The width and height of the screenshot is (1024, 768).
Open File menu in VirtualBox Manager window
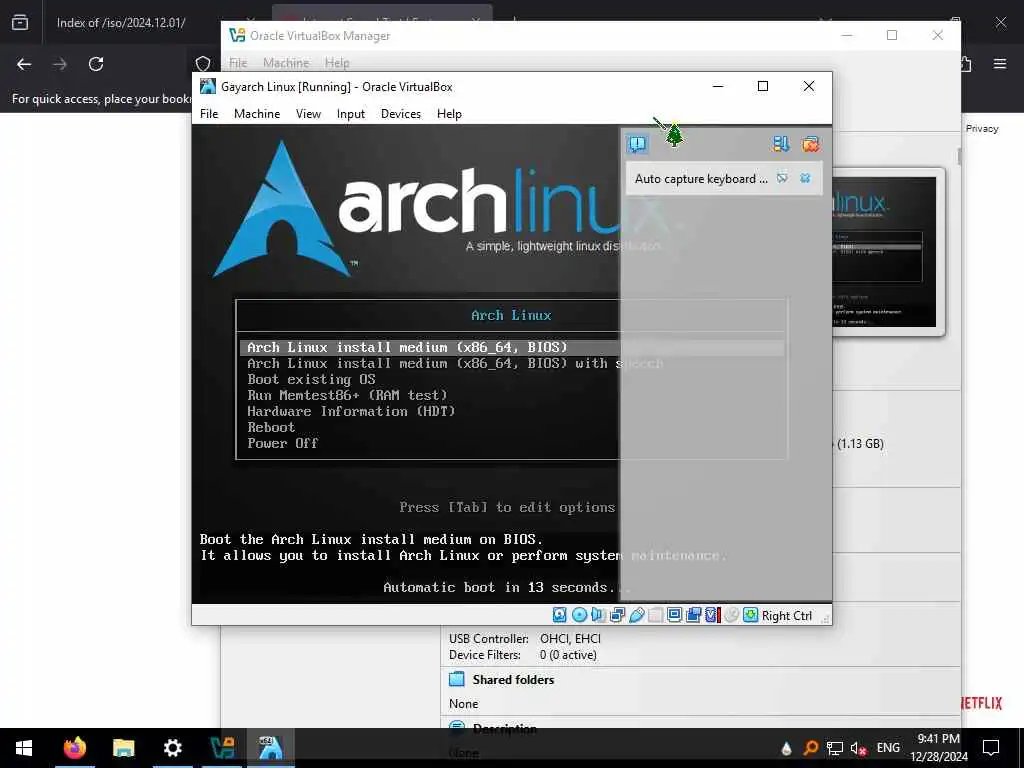238,63
